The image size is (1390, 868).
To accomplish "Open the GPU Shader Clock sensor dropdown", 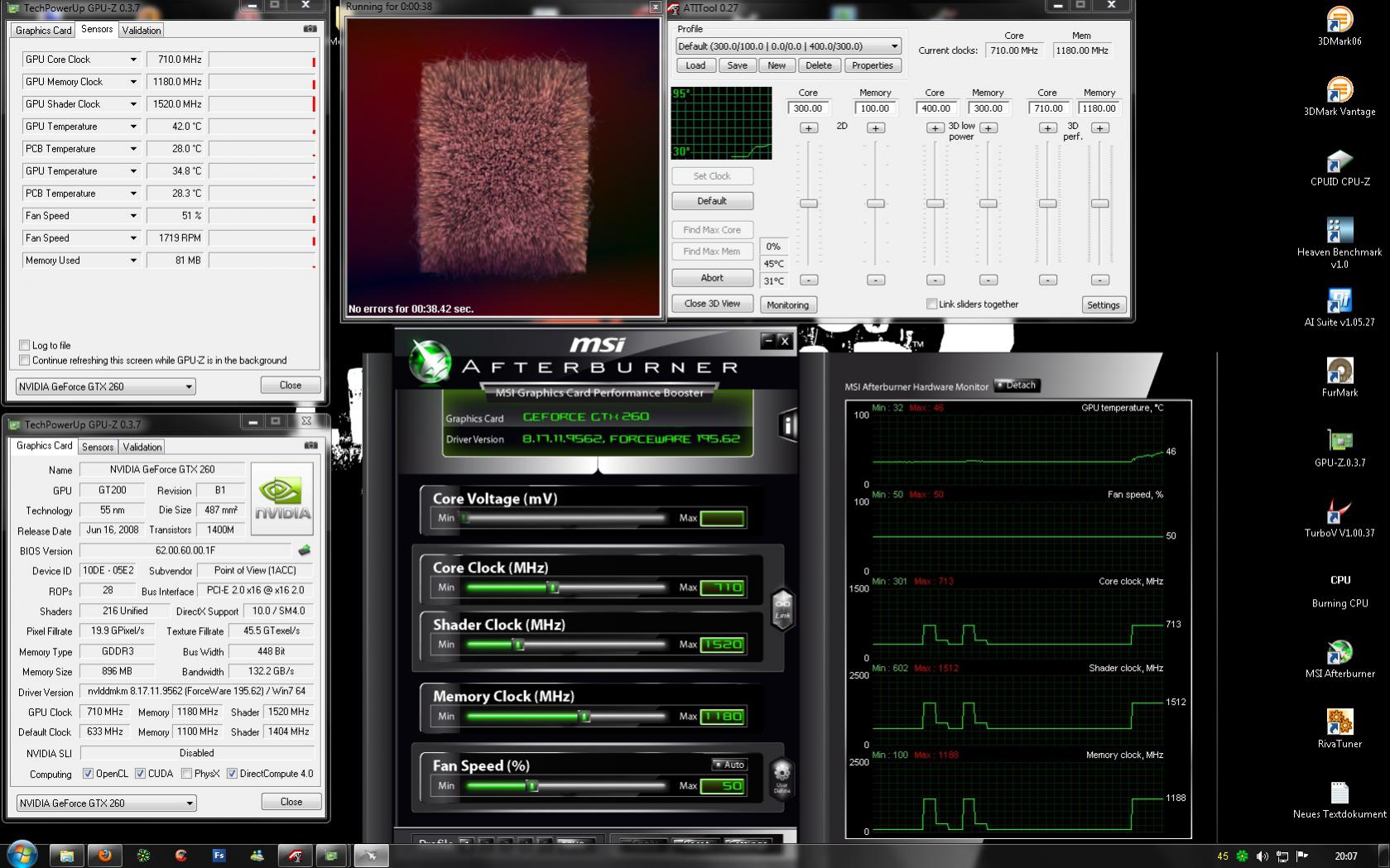I will [x=132, y=104].
